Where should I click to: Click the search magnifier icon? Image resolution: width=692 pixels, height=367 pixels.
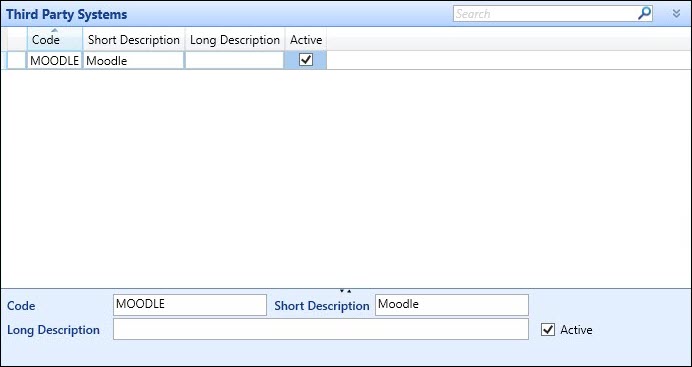(x=644, y=13)
